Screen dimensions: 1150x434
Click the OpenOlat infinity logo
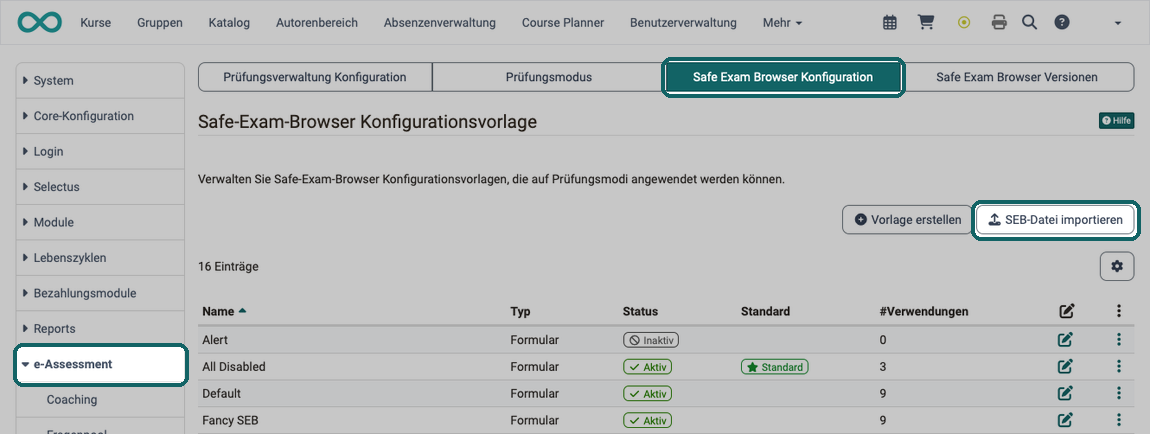pos(40,23)
